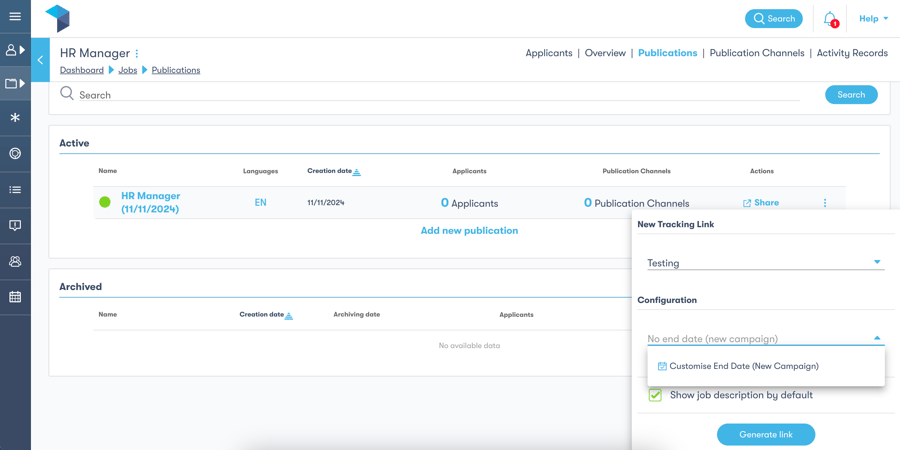Go to Dashboard breadcrumb

coord(82,70)
